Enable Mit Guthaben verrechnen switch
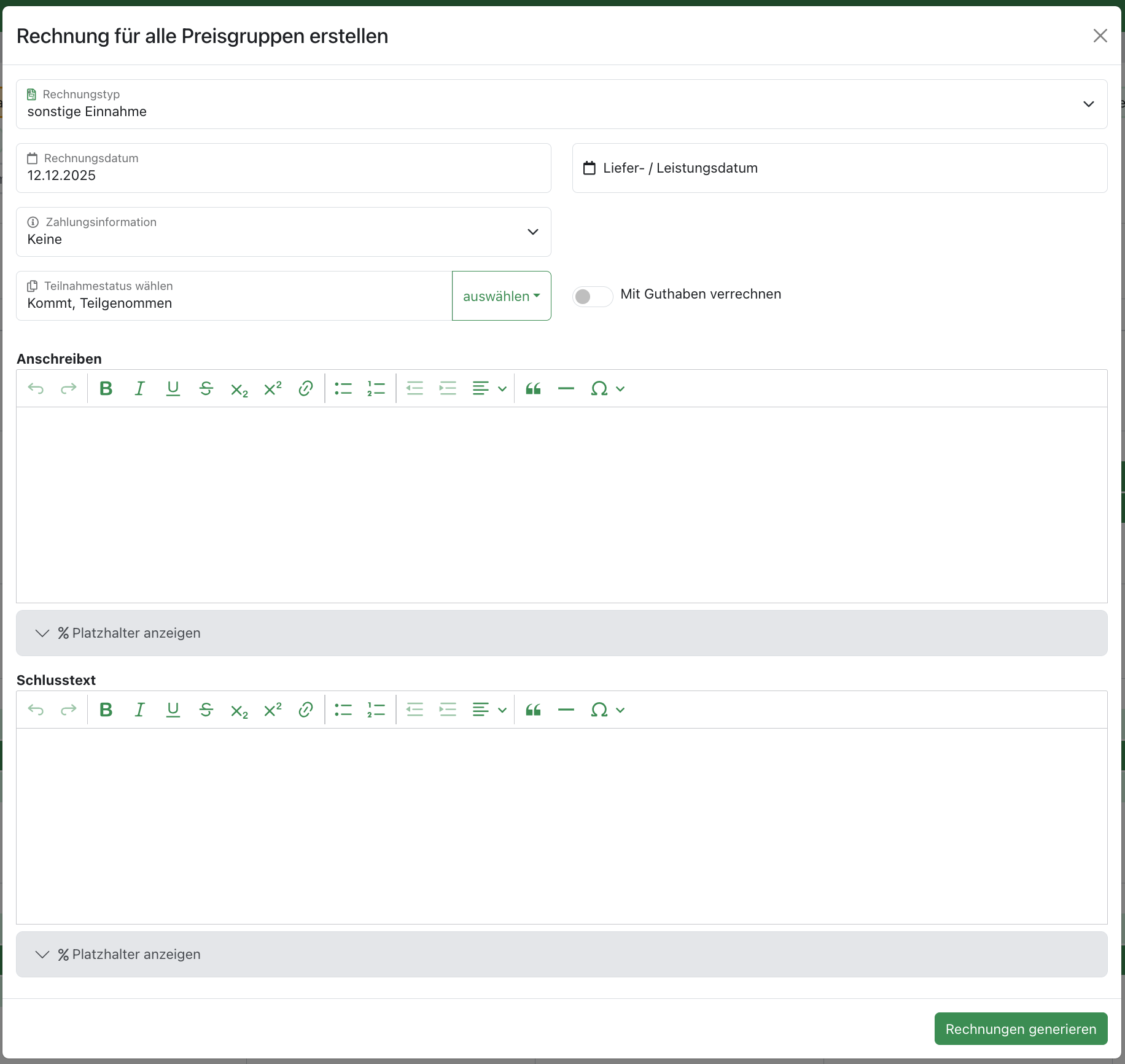 point(592,297)
